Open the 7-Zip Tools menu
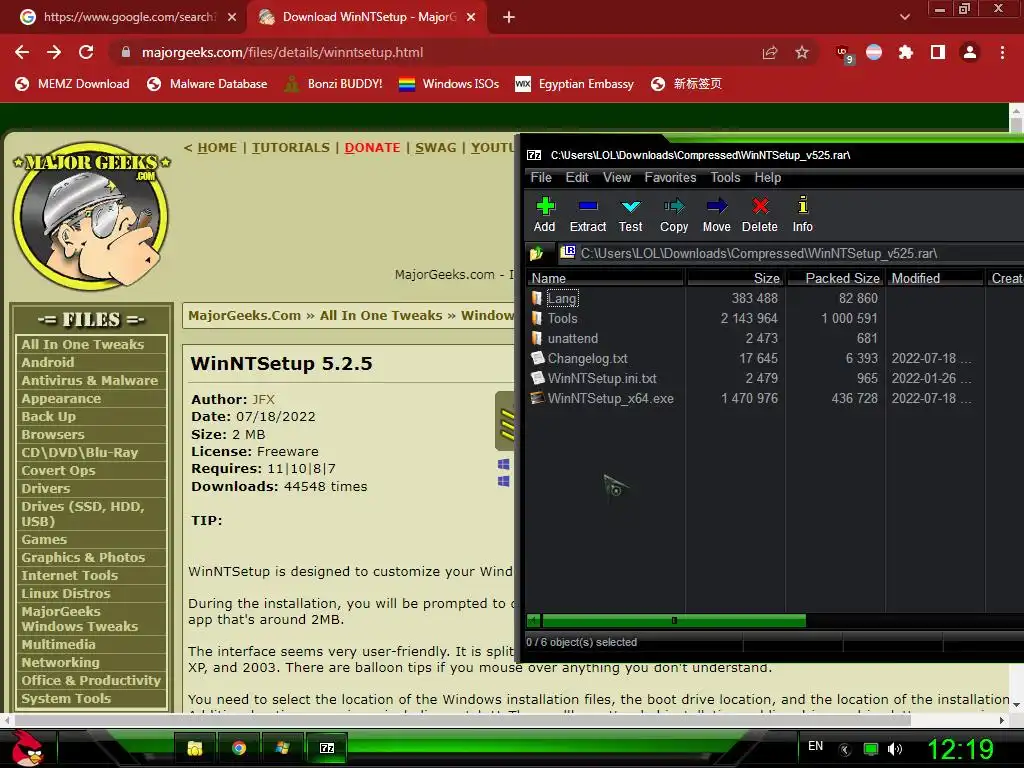Viewport: 1024px width, 768px height. coord(725,178)
